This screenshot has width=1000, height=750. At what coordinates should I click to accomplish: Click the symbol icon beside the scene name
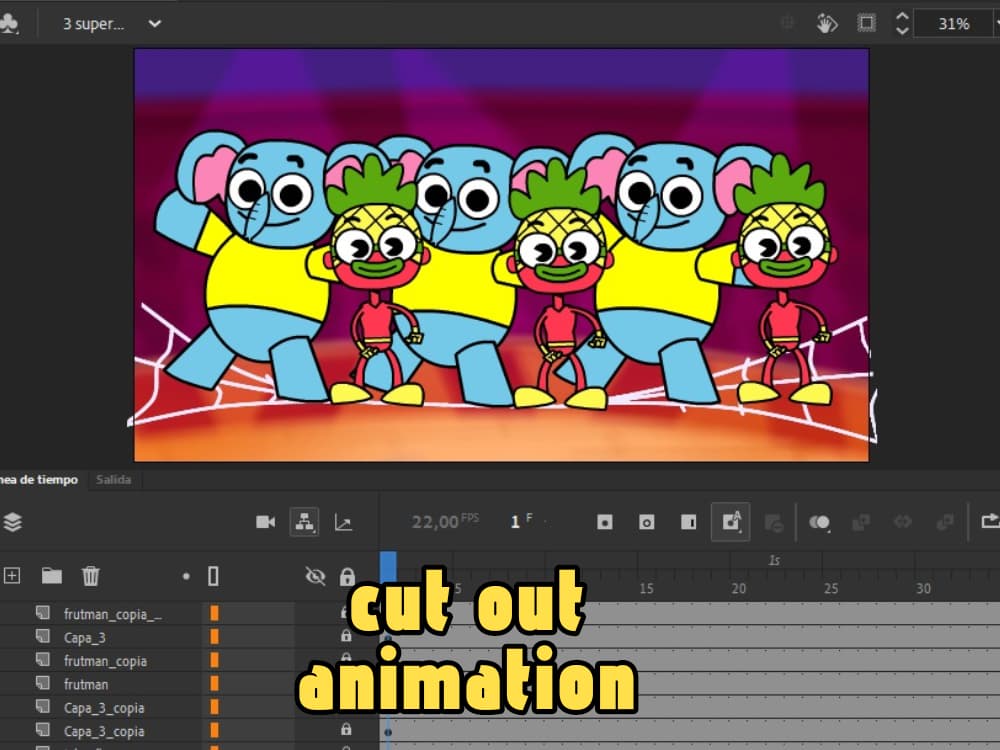8,24
